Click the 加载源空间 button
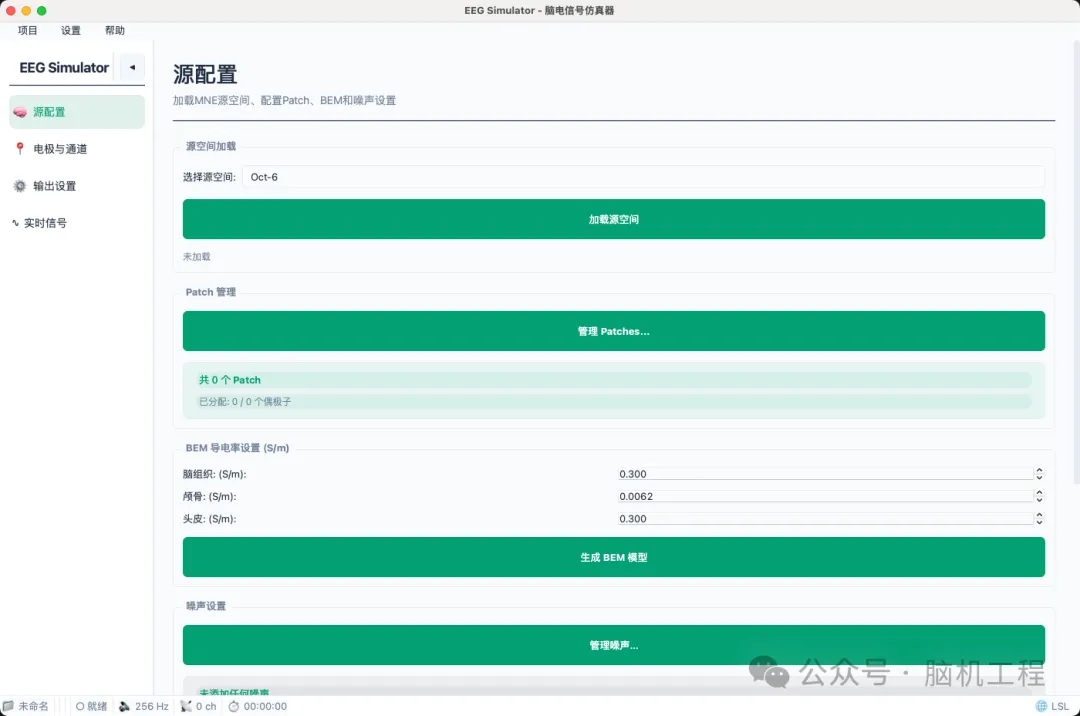1080x716 pixels. pos(614,219)
